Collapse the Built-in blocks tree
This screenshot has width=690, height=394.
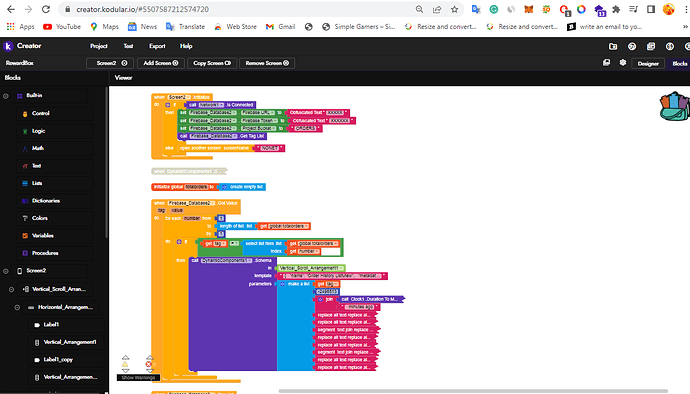6,96
